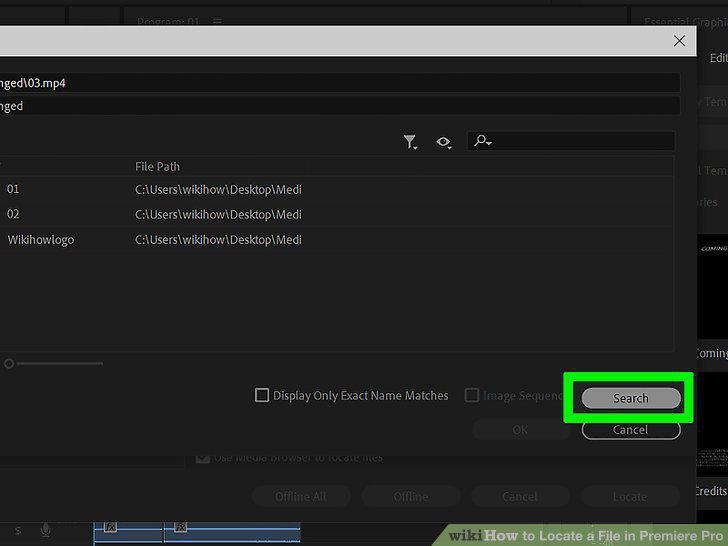Click the Search button

click(631, 398)
